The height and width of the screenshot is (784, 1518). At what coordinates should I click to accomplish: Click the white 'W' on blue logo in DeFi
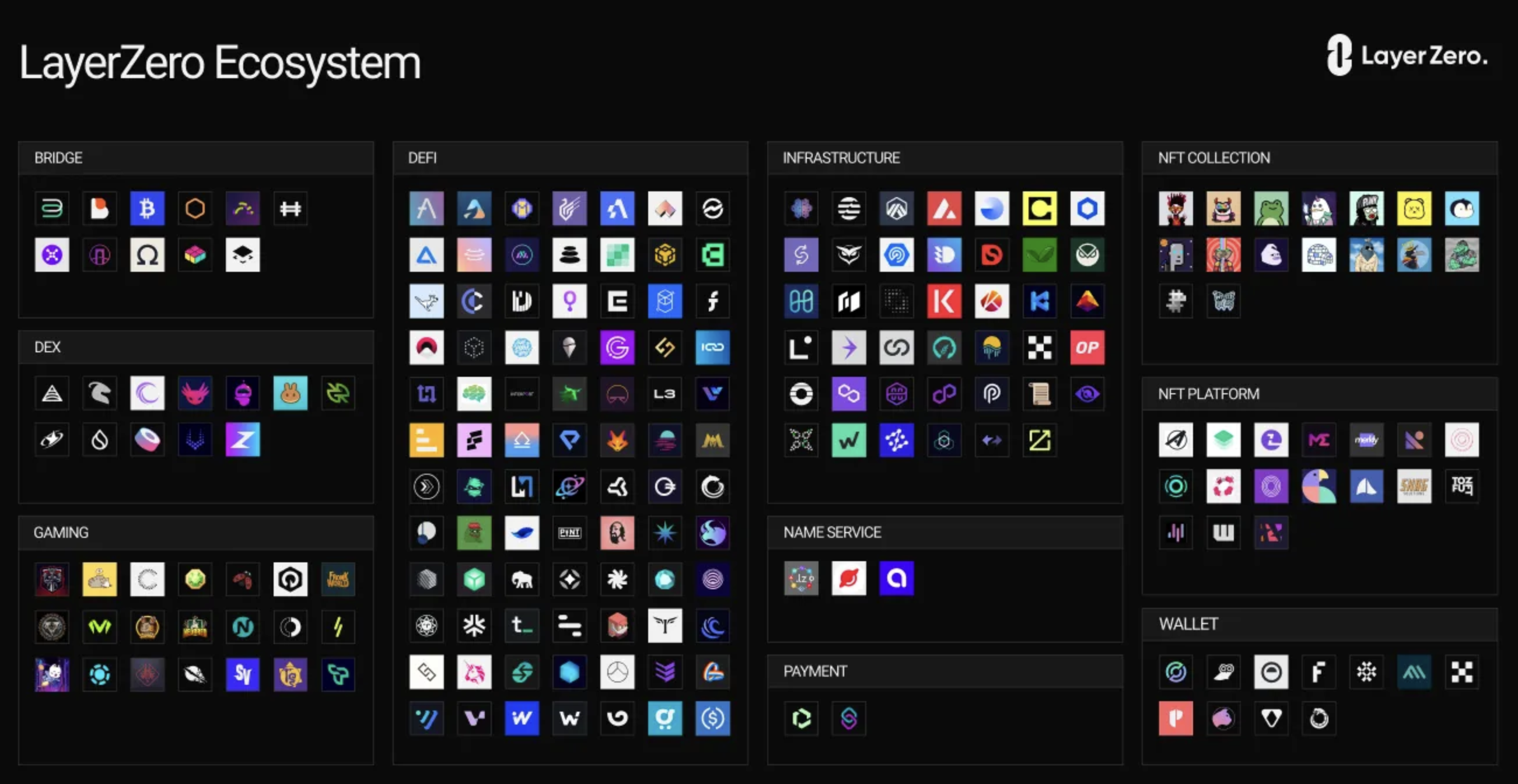coord(522,719)
